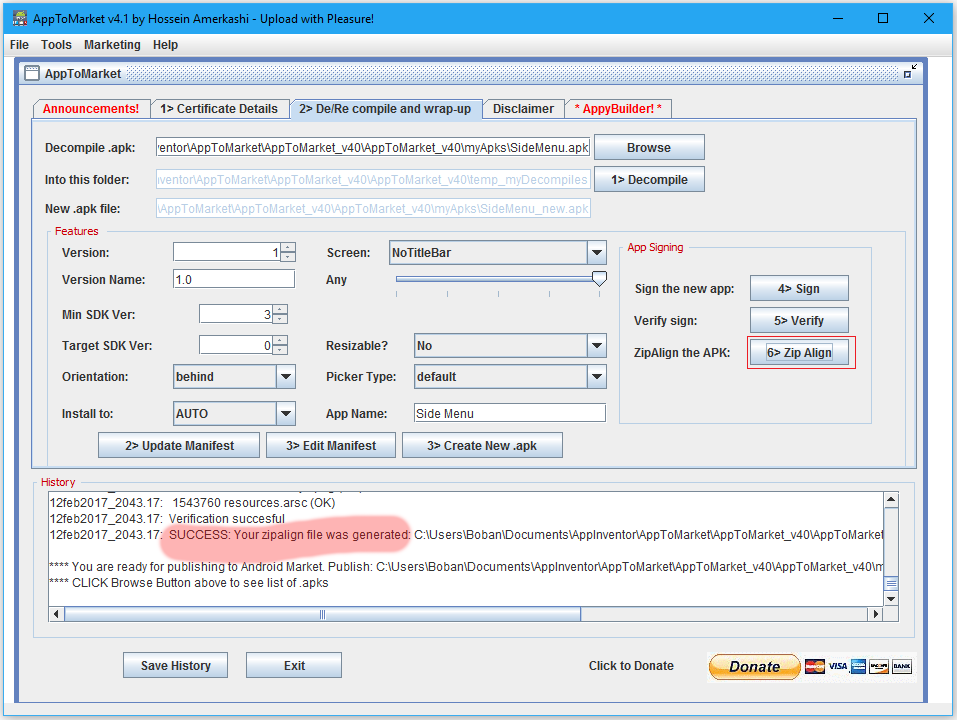Click the New .apk file path field
Viewport: 957px width, 720px height.
click(x=373, y=209)
